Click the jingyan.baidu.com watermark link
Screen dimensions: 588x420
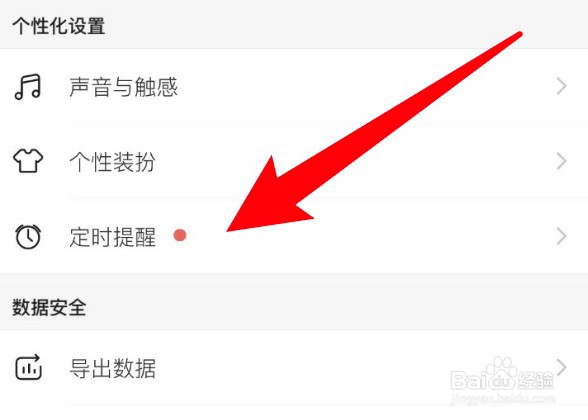point(502,398)
